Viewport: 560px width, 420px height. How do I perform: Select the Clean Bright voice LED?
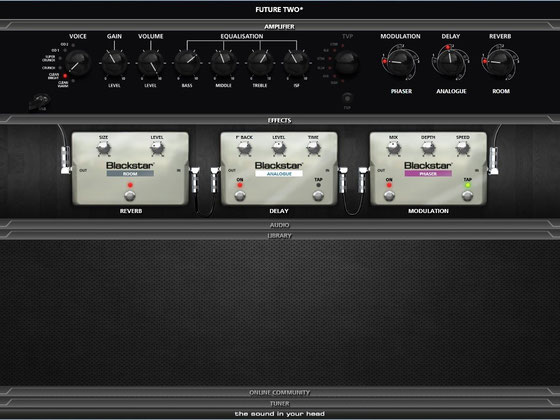(65, 76)
